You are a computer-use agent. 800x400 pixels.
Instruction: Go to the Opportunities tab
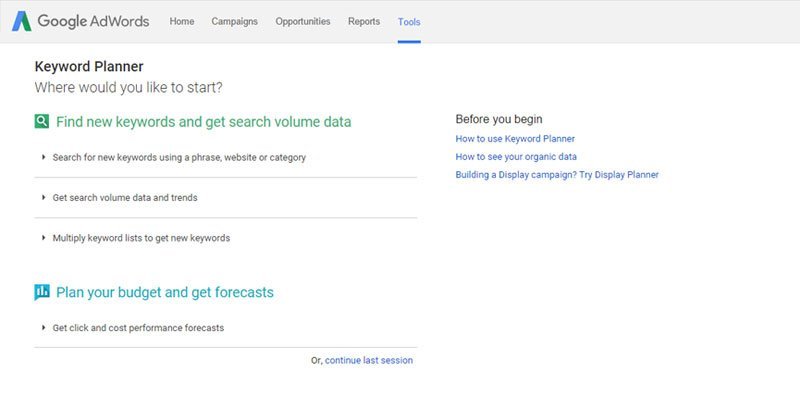tap(303, 21)
